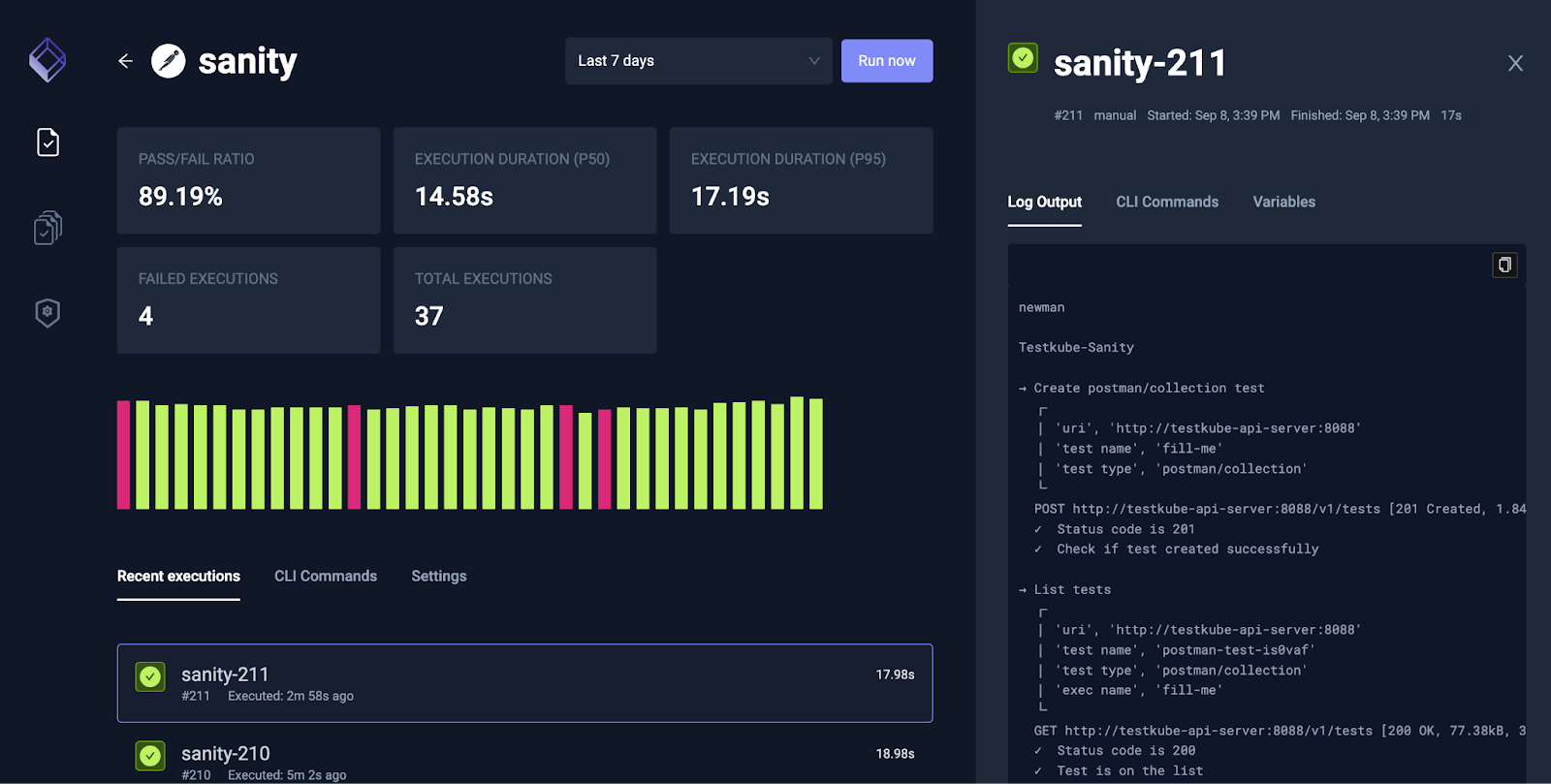Open the shield settings sidebar icon

pyautogui.click(x=47, y=312)
